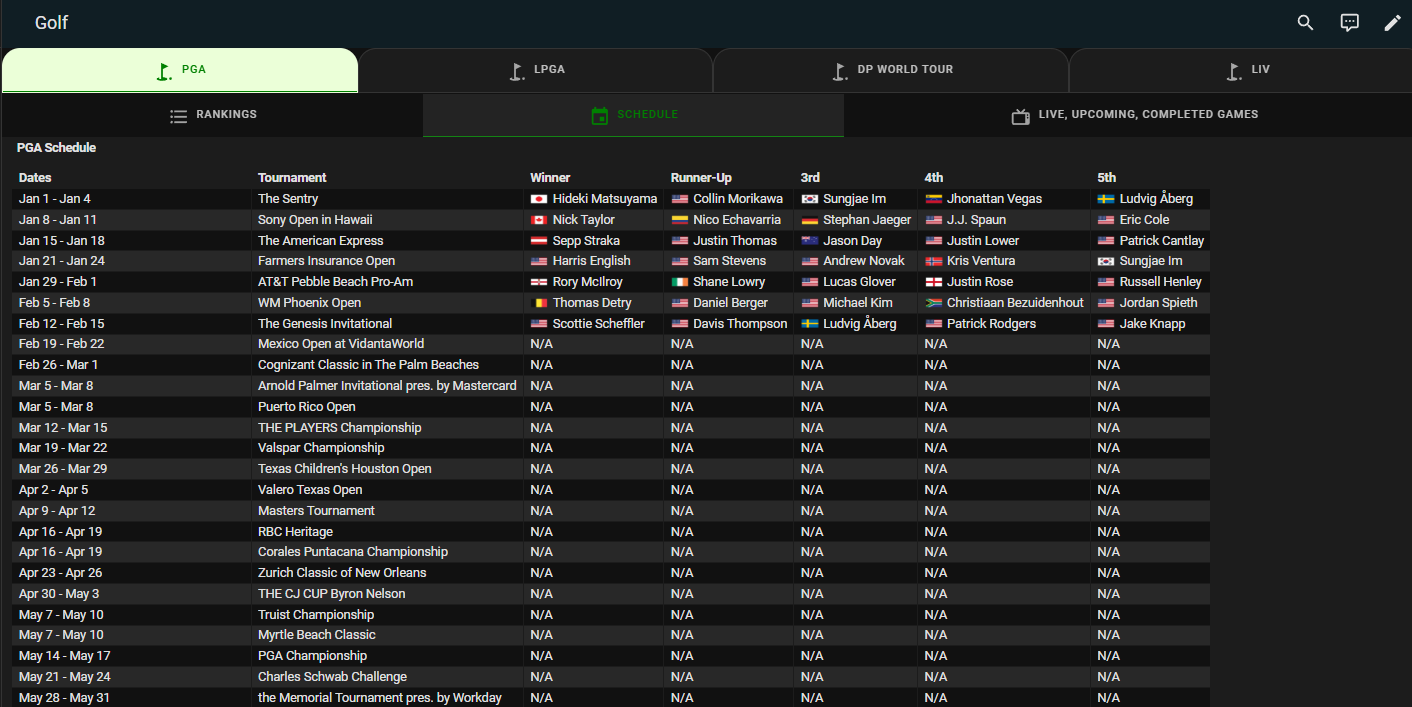Click Australia flag next to Jason Day
Viewport: 1412px width, 707px height.
coord(809,241)
